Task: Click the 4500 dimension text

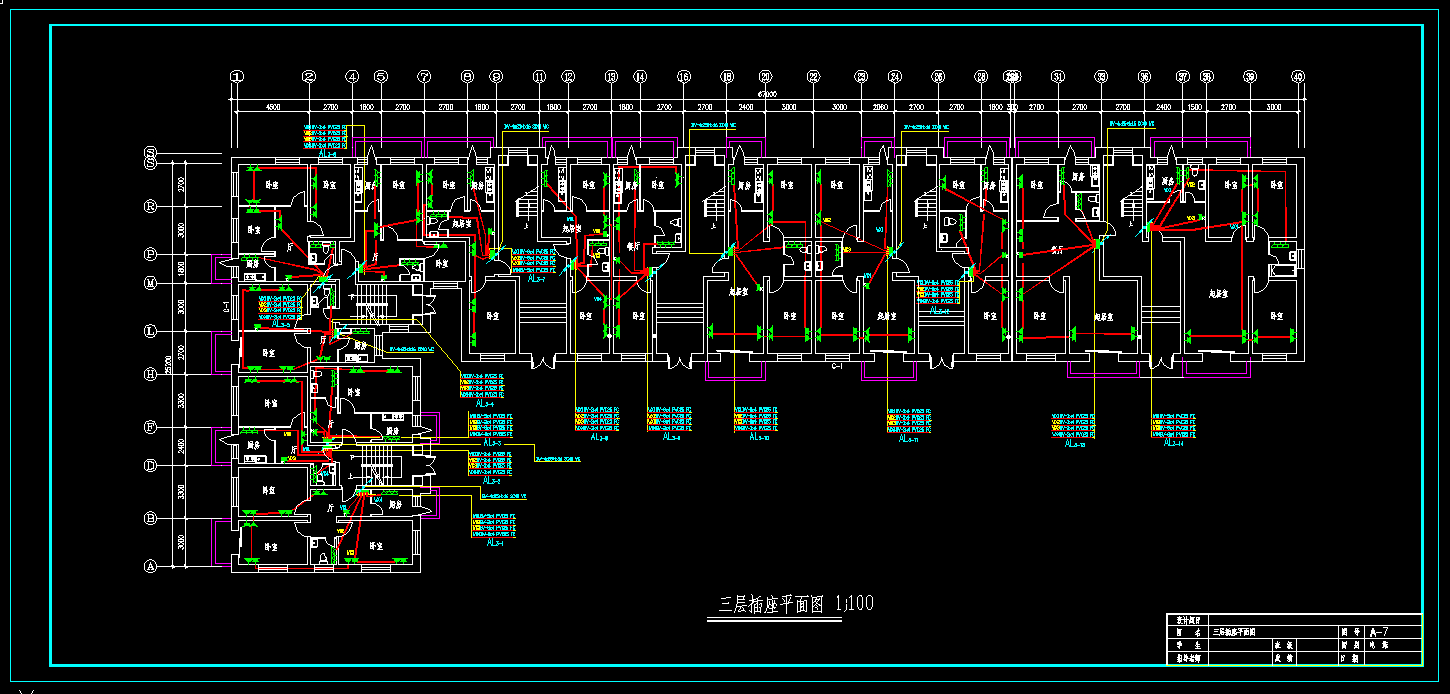Action: click(270, 106)
